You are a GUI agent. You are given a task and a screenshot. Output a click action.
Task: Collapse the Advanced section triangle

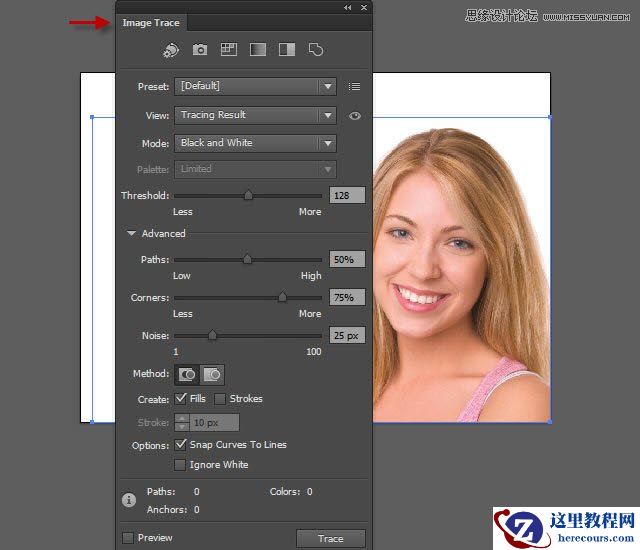(x=131, y=234)
